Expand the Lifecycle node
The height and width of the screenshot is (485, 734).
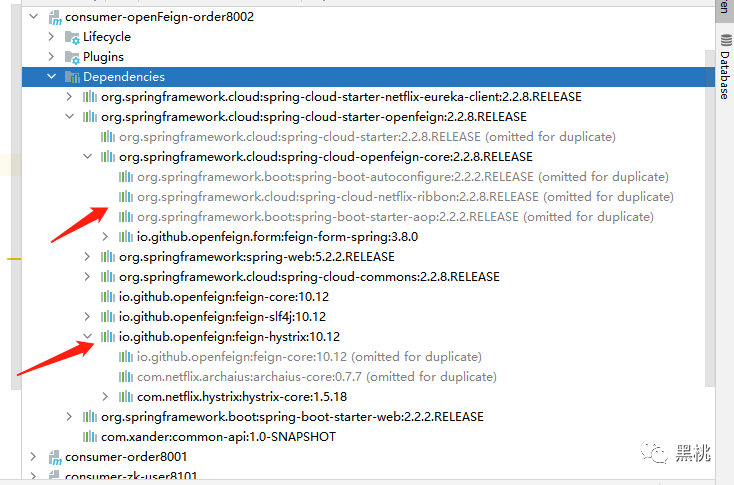51,37
